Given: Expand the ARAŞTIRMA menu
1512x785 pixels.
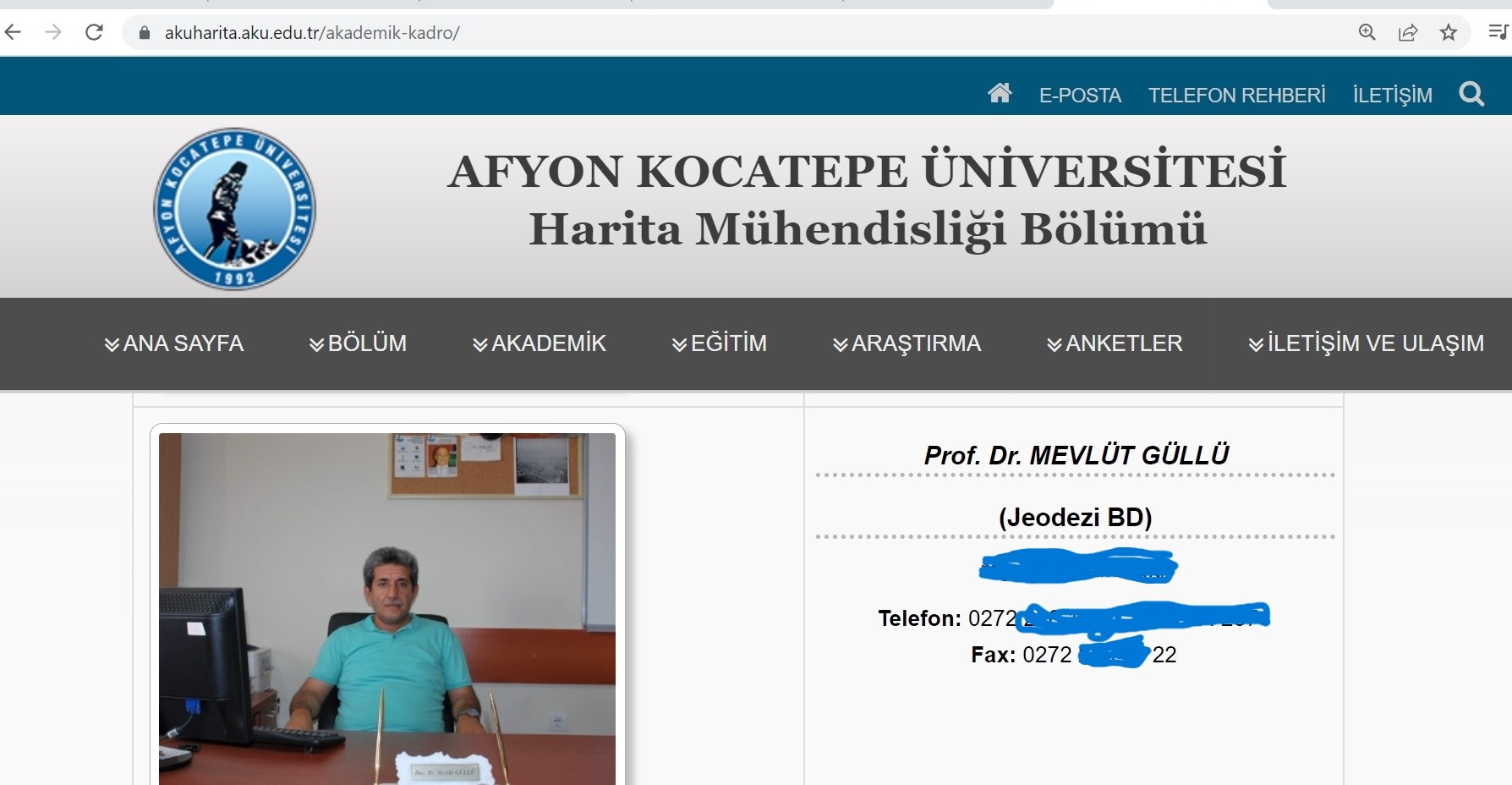Looking at the screenshot, I should 907,343.
